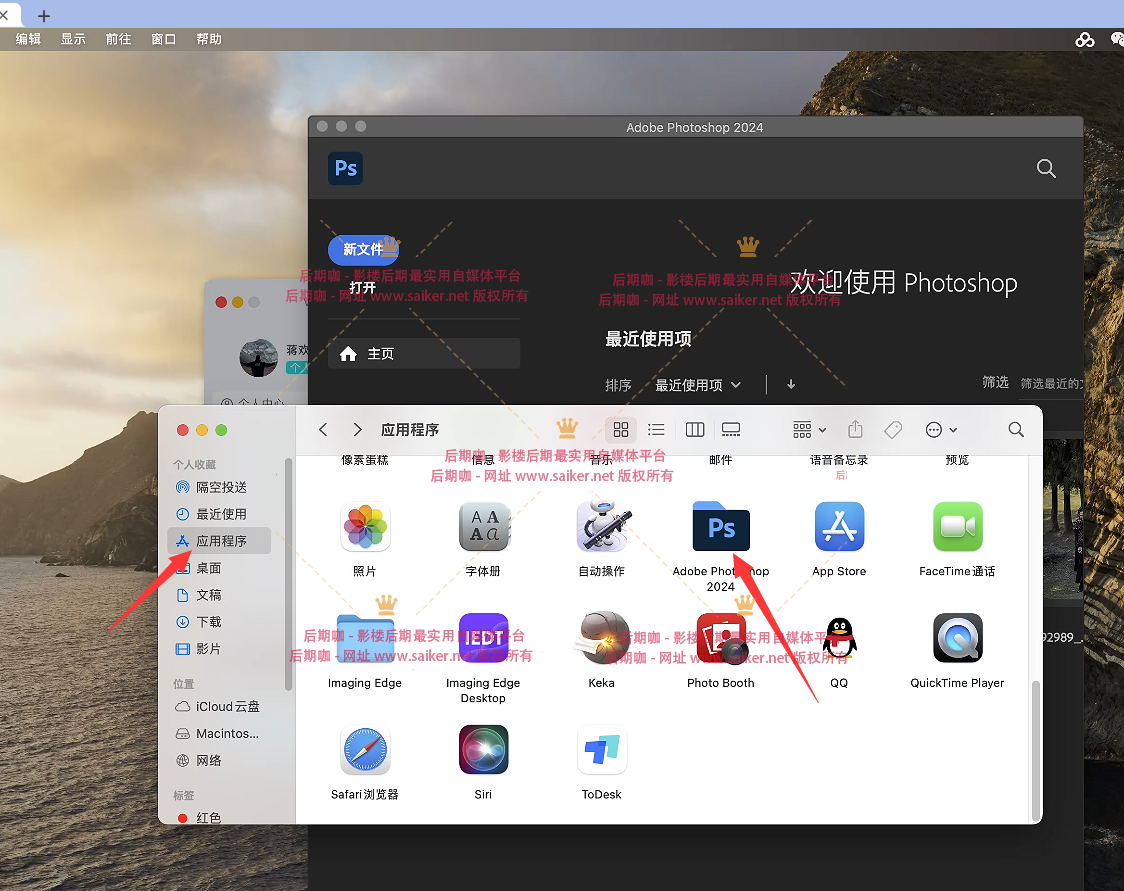Image resolution: width=1124 pixels, height=891 pixels.
Task: Select 应用程序 in the Finder sidebar
Action: (x=219, y=541)
